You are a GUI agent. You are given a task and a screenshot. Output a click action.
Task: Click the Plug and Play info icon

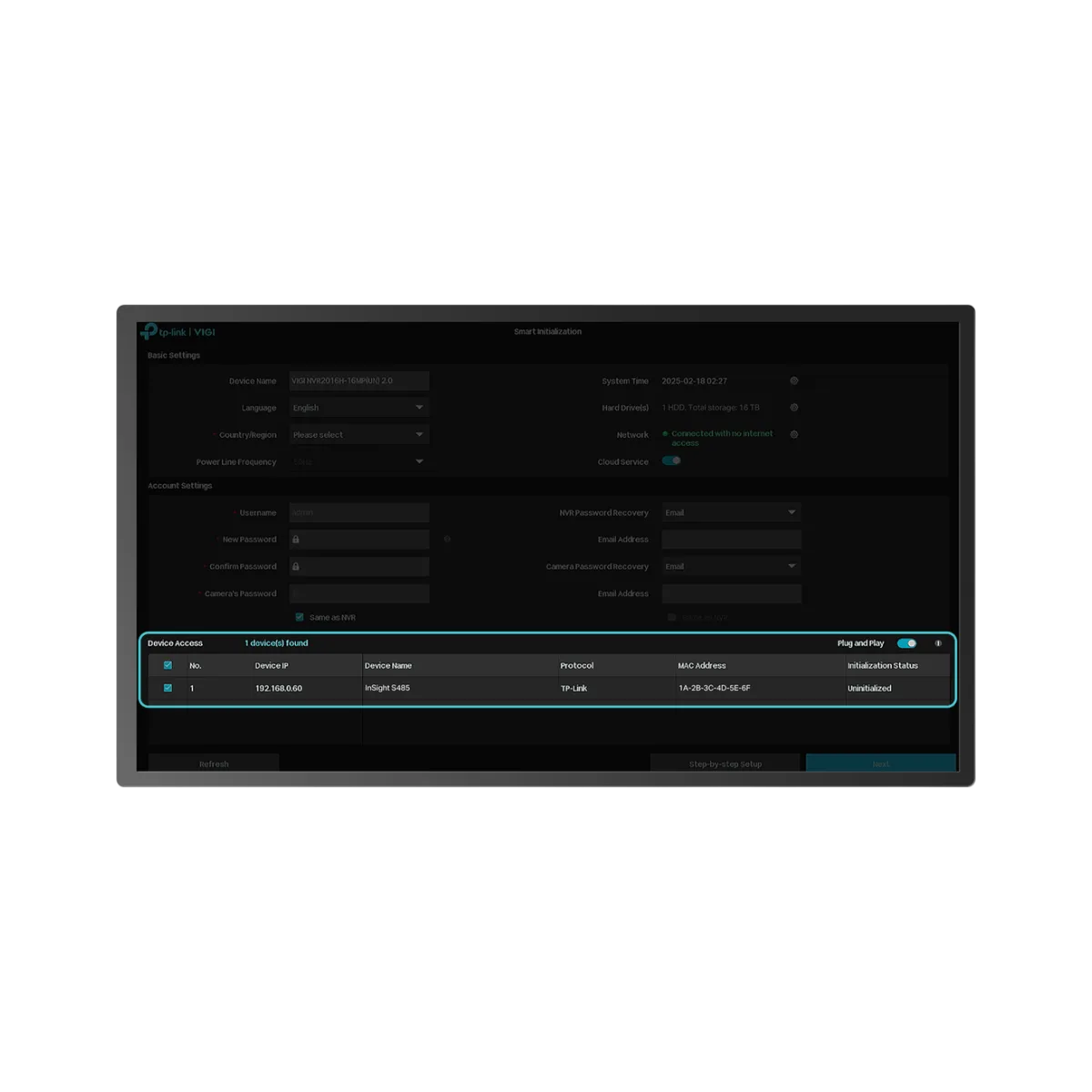(938, 643)
